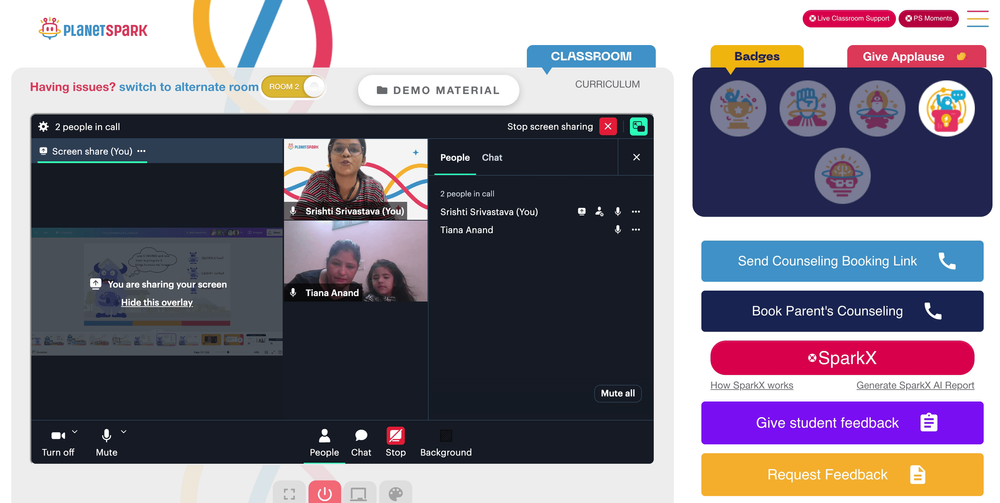Award the trophy cup badge

(x=738, y=108)
